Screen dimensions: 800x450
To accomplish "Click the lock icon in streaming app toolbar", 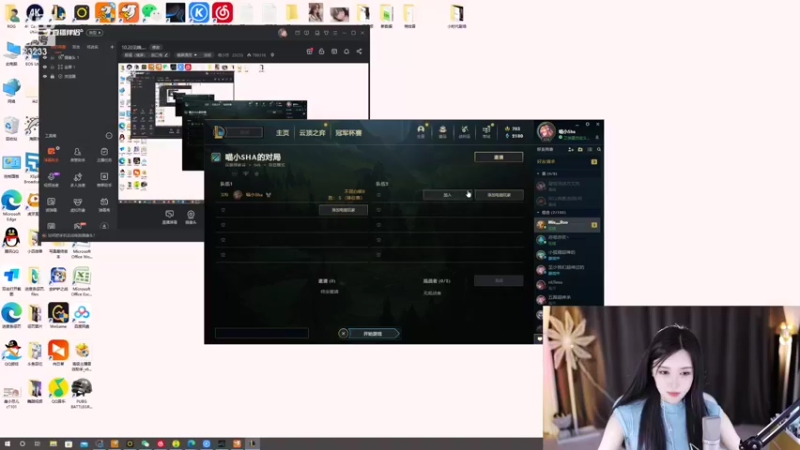I will [x=321, y=51].
